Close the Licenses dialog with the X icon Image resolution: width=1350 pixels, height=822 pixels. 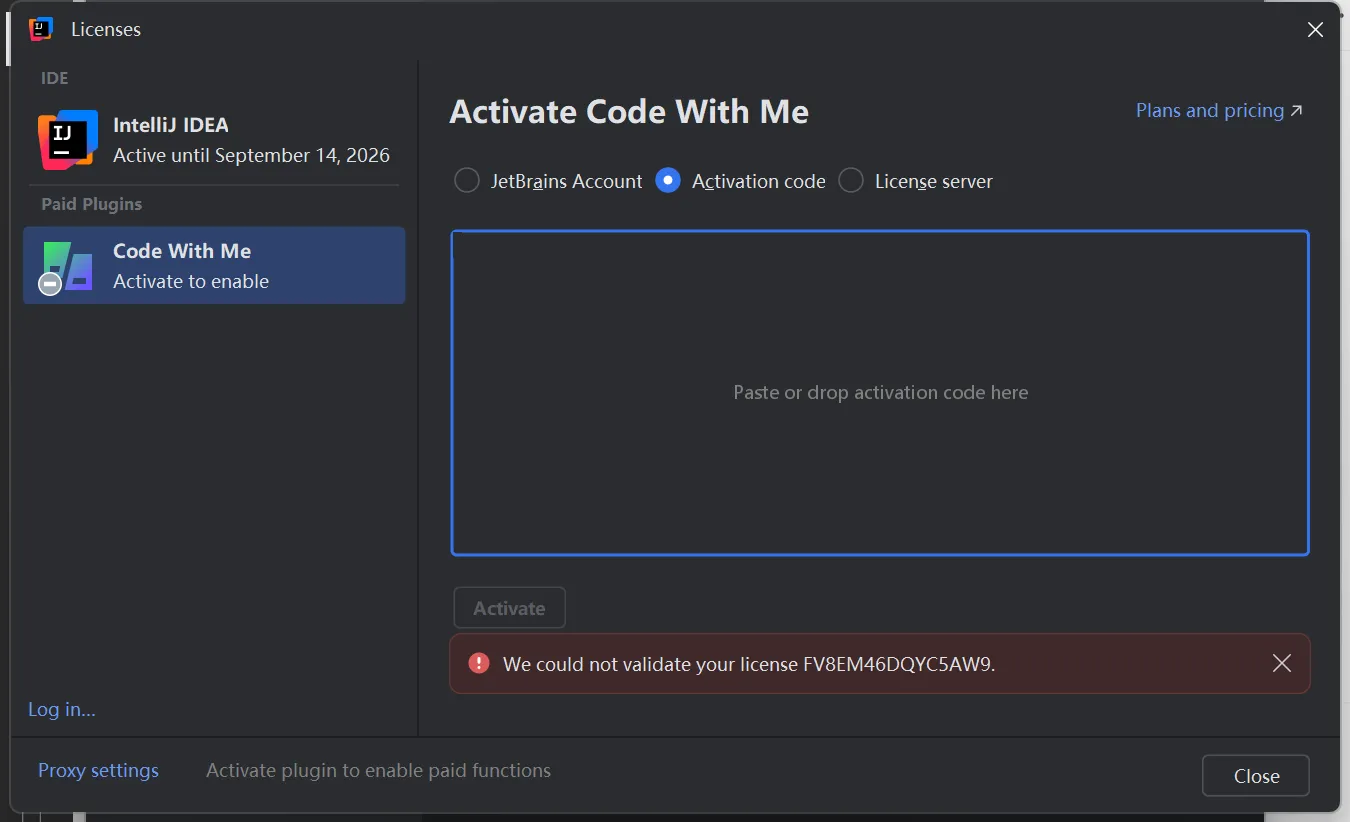click(x=1315, y=30)
